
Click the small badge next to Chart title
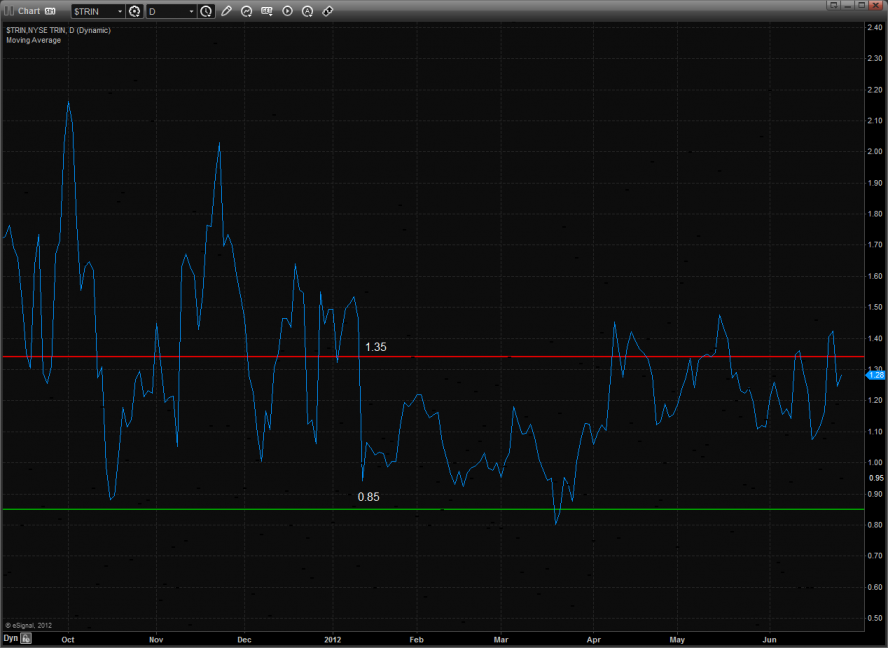pos(50,11)
